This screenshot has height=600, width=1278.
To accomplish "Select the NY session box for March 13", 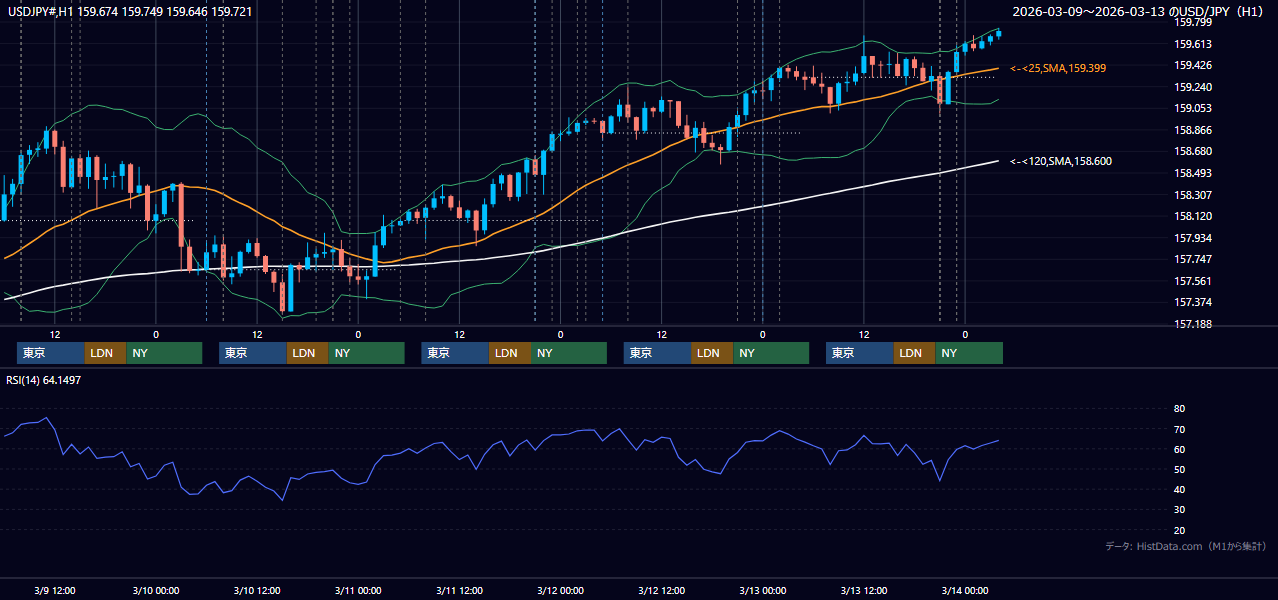I will coord(969,353).
